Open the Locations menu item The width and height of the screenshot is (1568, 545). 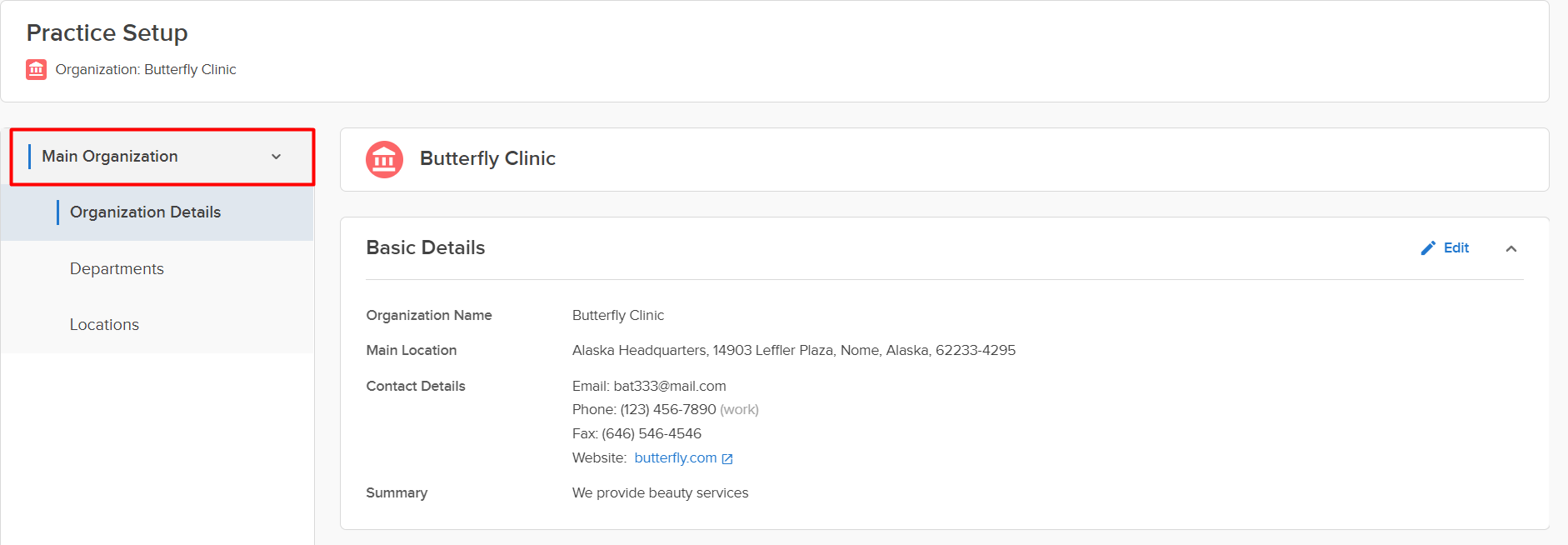pyautogui.click(x=157, y=325)
